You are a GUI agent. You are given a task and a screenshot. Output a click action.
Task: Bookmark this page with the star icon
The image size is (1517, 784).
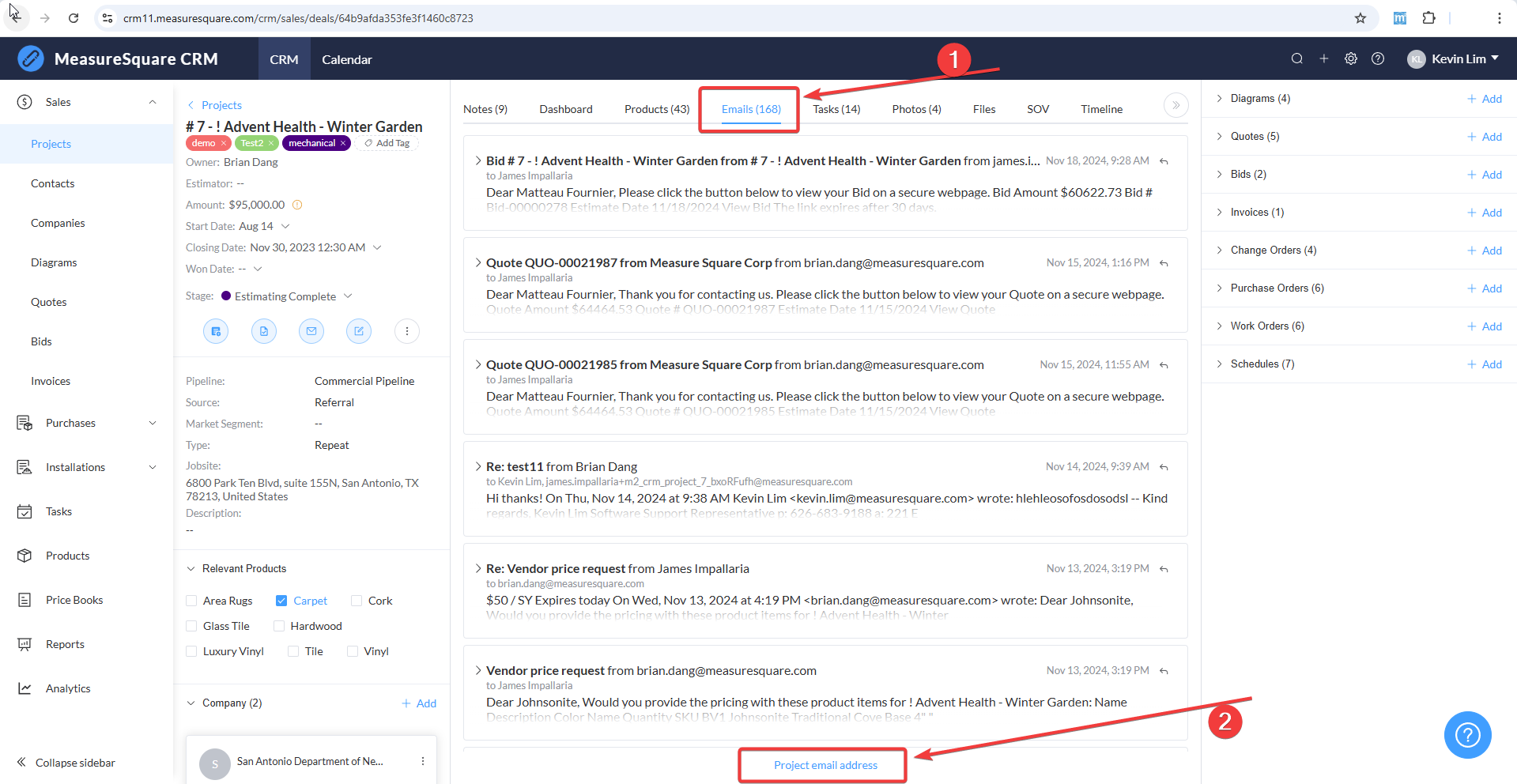click(1360, 18)
